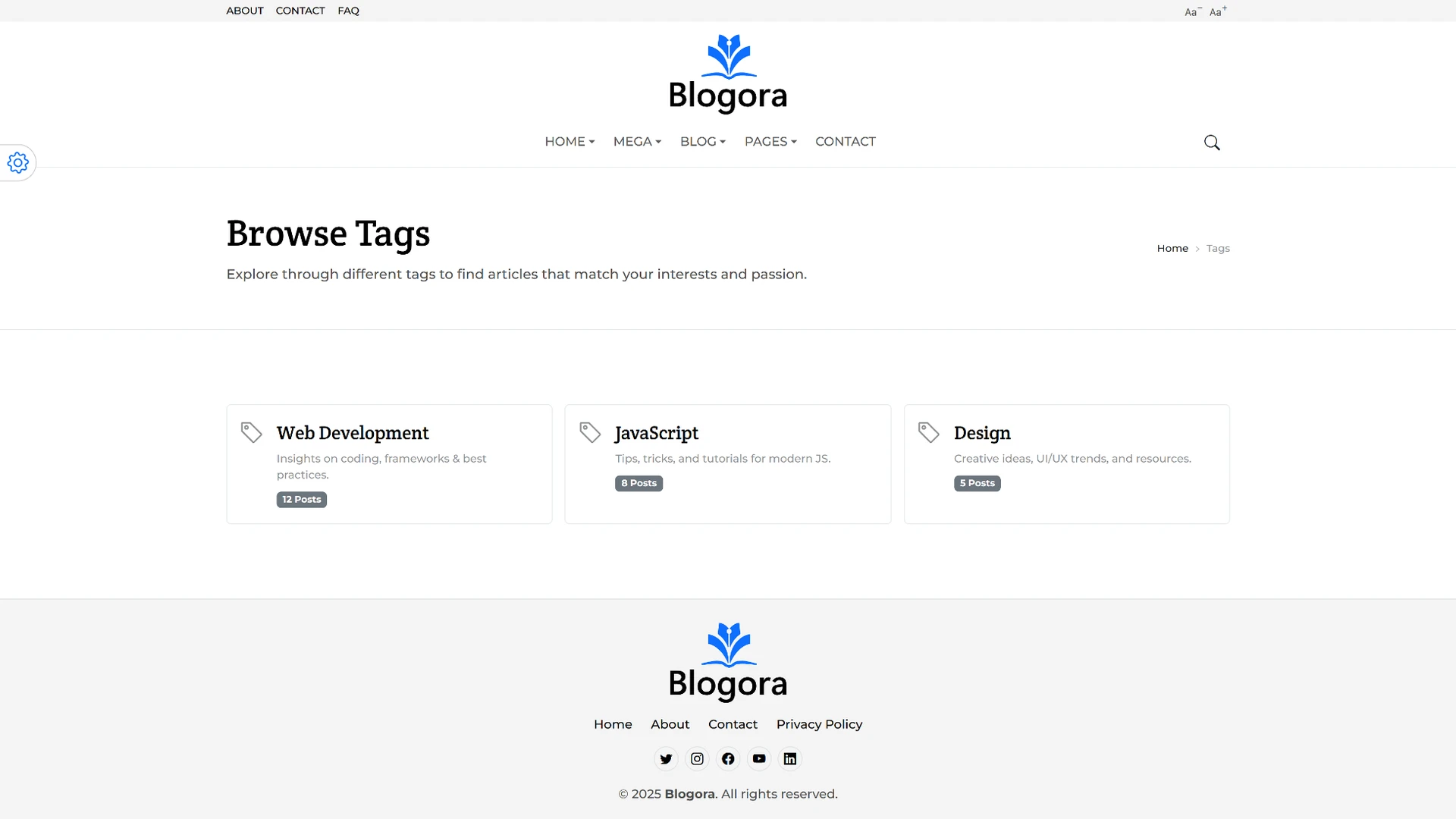Screen dimensions: 1456x819
Task: Open FAQ in the top bar
Action: pyautogui.click(x=348, y=11)
